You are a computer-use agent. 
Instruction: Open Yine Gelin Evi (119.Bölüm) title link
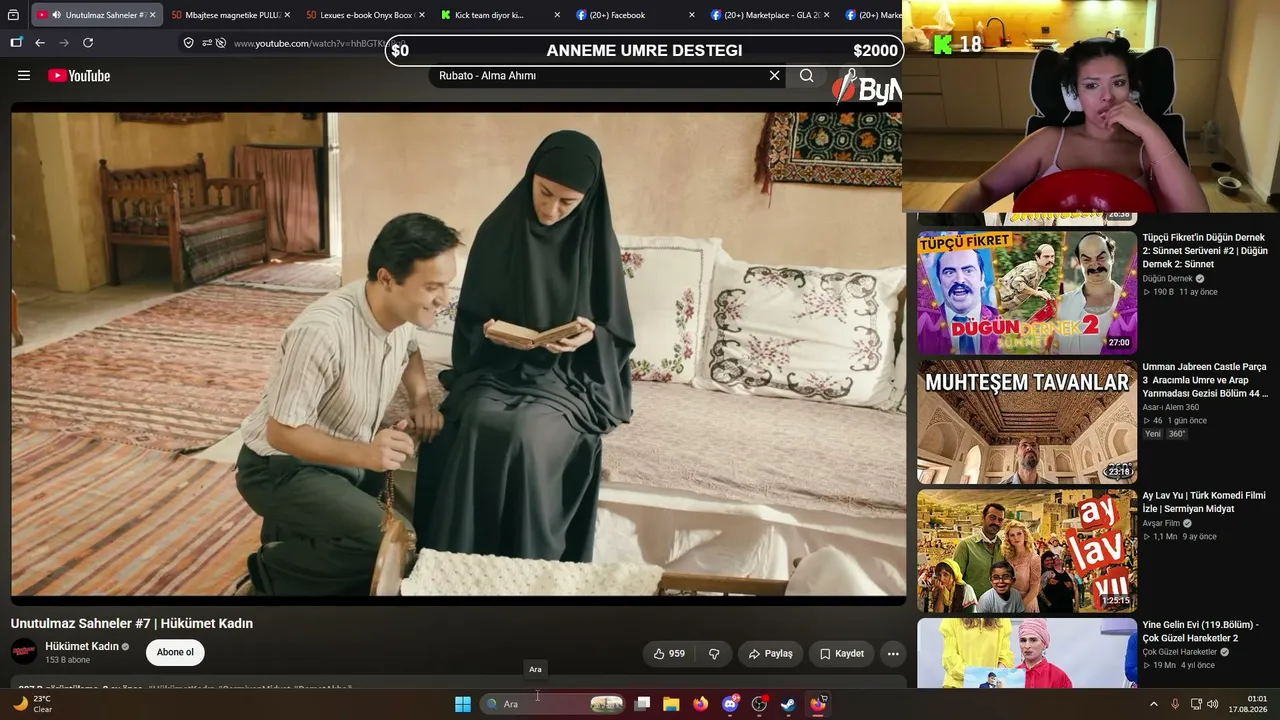1201,631
